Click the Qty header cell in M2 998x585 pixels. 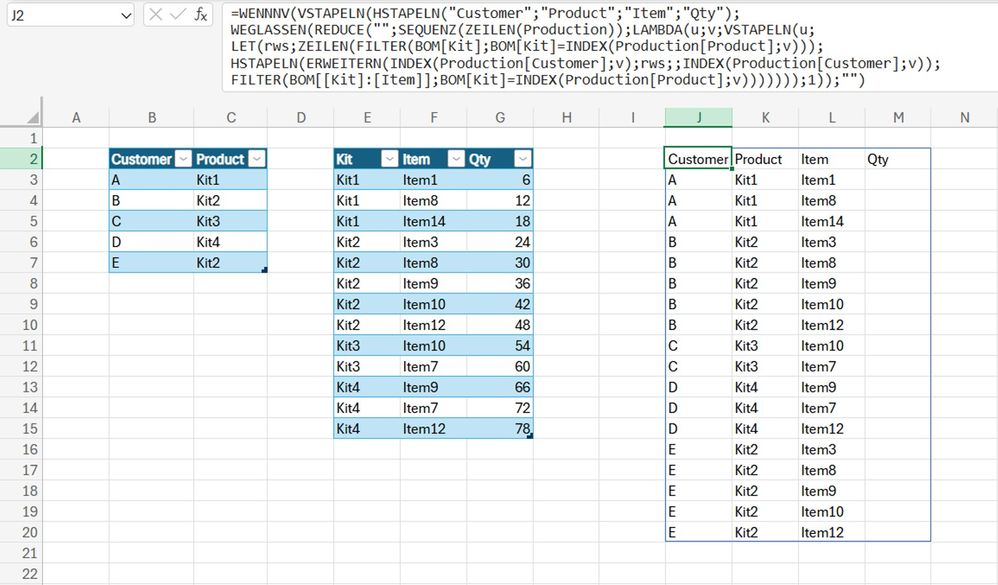pyautogui.click(x=898, y=159)
